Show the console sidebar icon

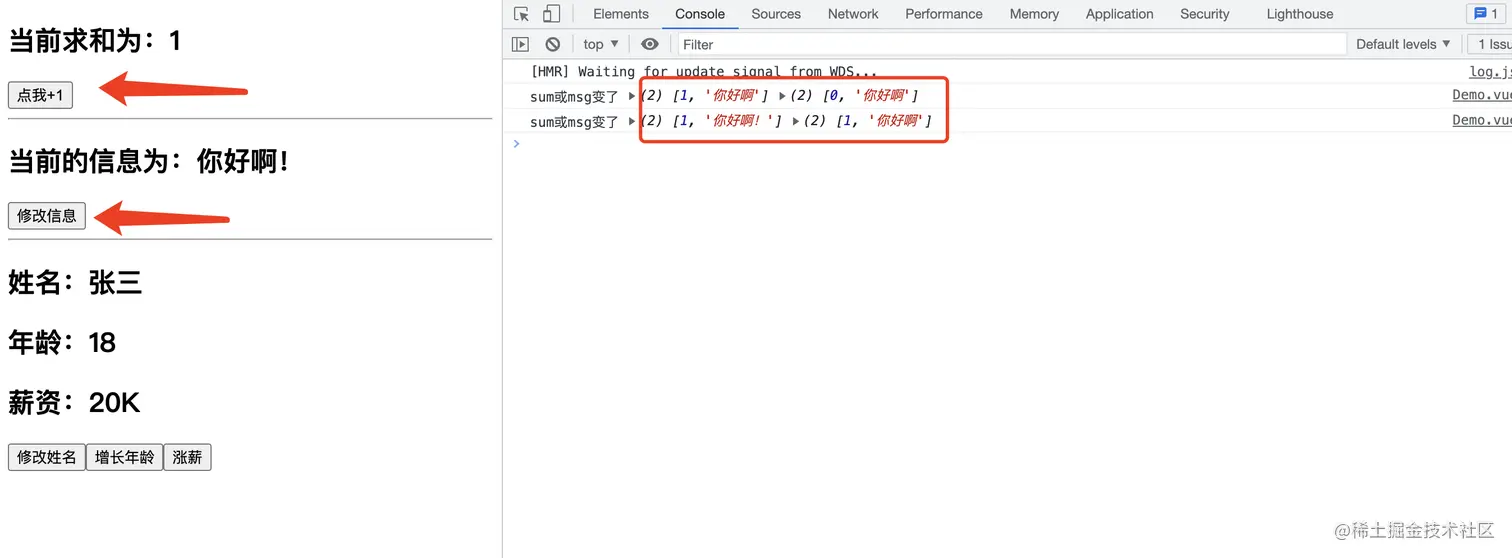pyautogui.click(x=520, y=44)
